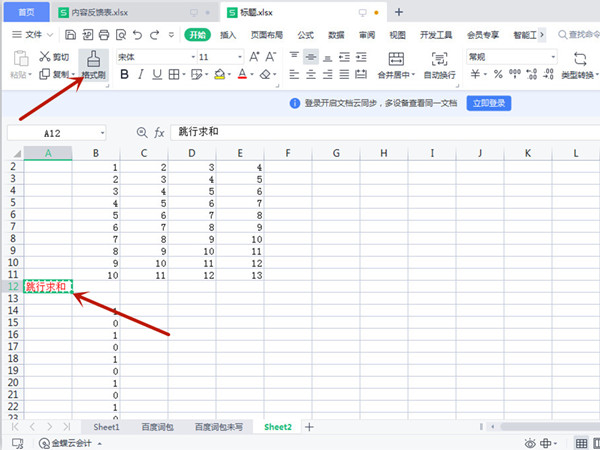The image size is (600, 450).
Task: Switch to the Sheet1 worksheet tab
Action: pyautogui.click(x=106, y=427)
